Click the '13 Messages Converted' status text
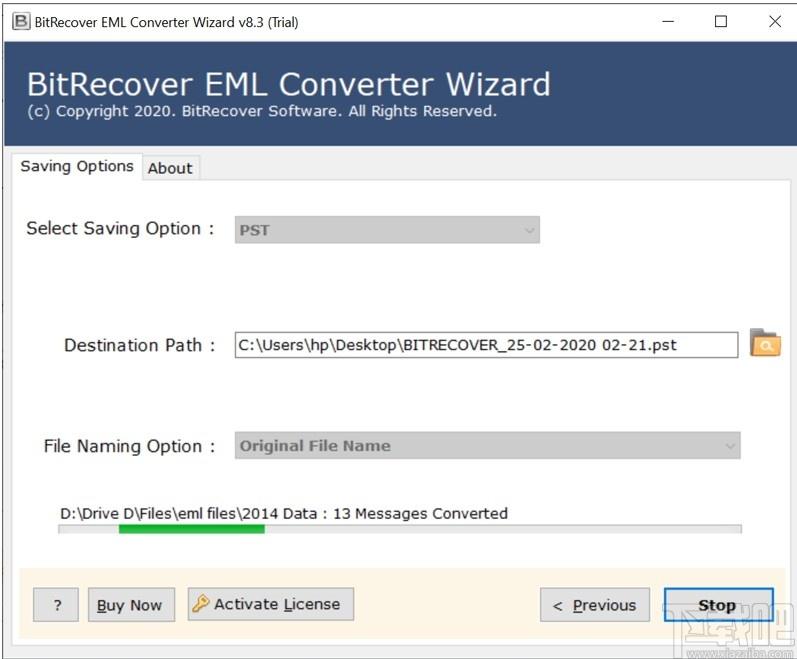Image resolution: width=797 pixels, height=659 pixels. pyautogui.click(x=420, y=513)
